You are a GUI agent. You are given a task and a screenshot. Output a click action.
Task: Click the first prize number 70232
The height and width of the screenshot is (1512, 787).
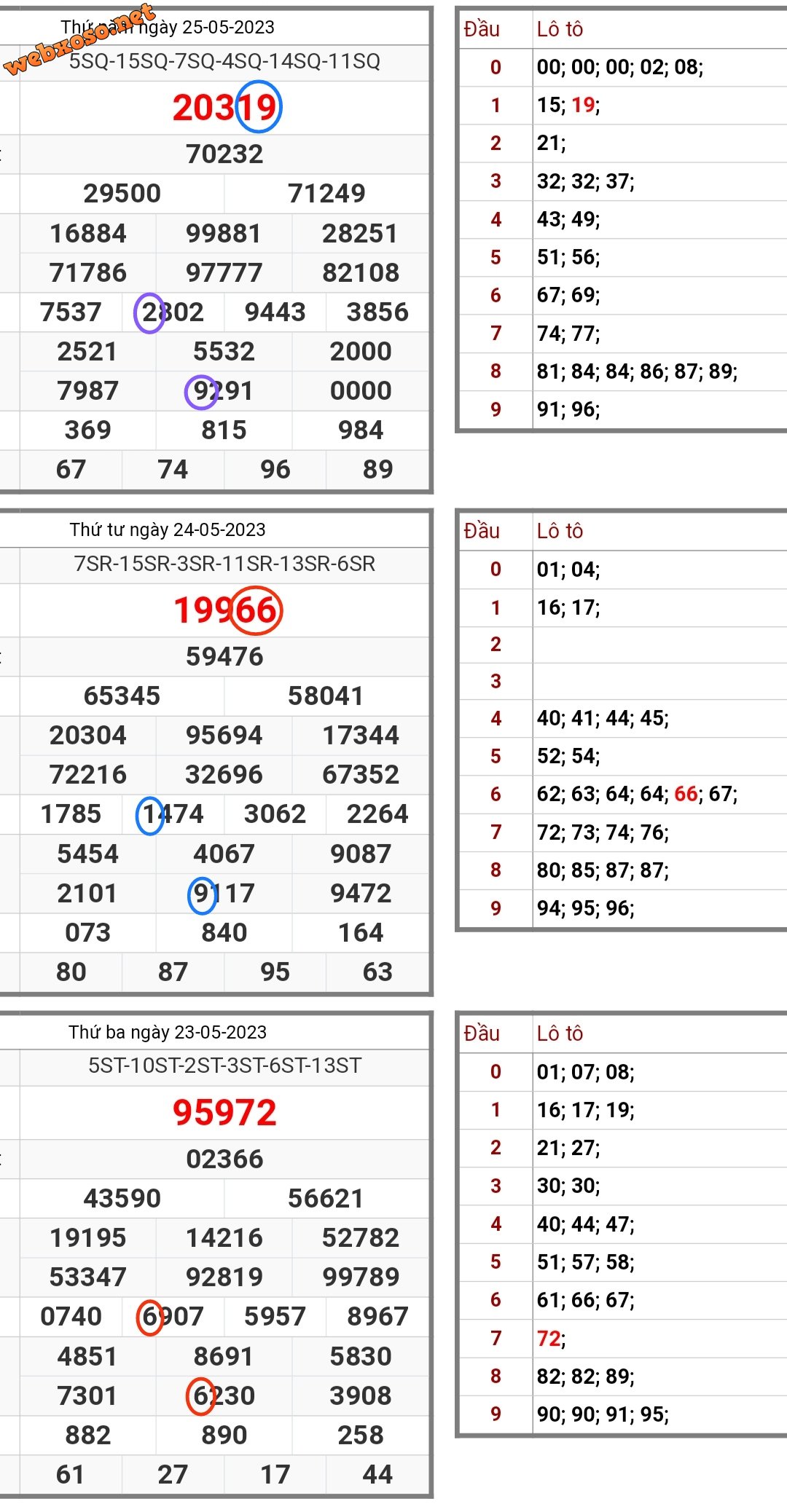pyautogui.click(x=224, y=154)
